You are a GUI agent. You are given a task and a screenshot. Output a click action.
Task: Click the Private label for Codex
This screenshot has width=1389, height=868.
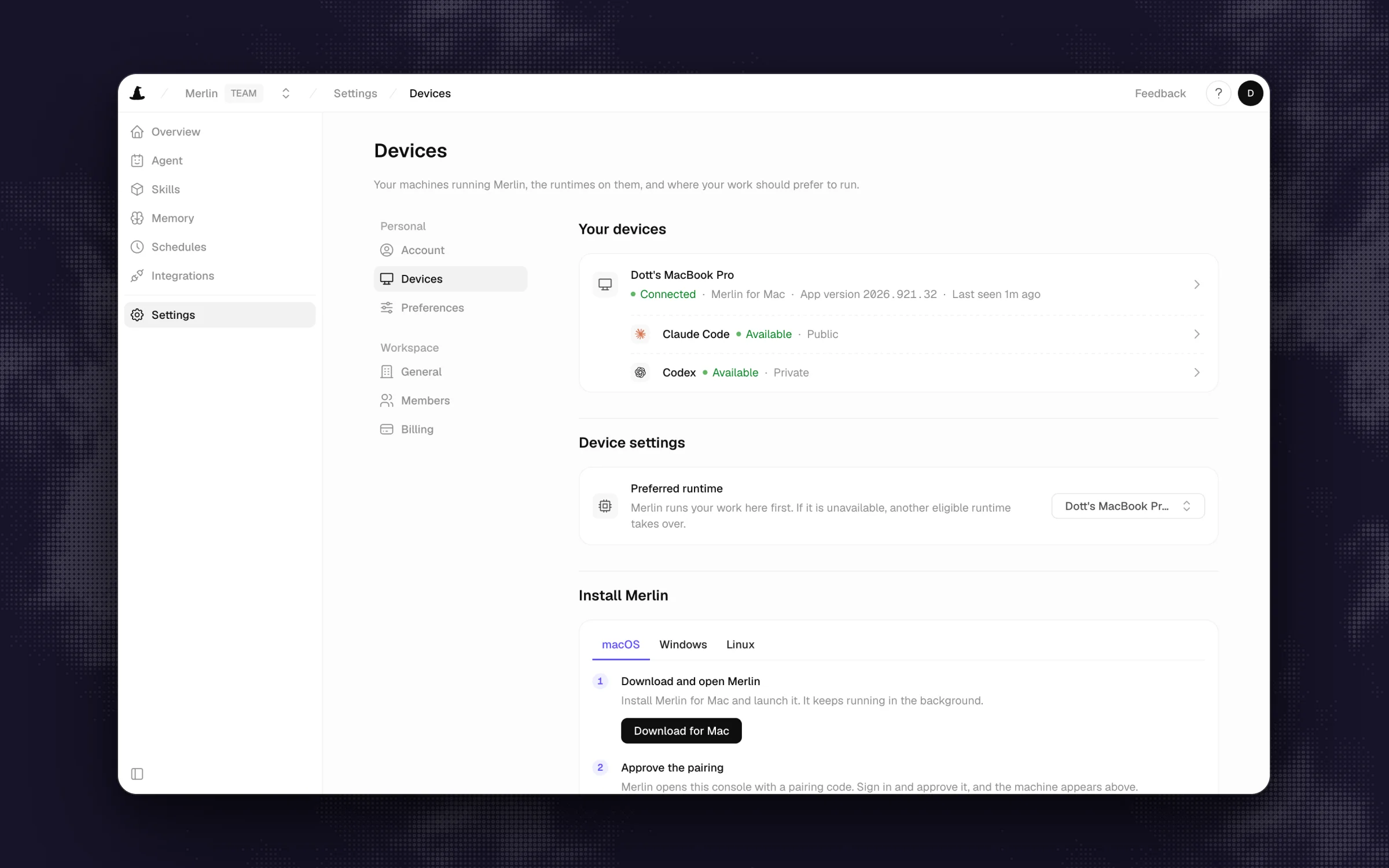pos(791,373)
